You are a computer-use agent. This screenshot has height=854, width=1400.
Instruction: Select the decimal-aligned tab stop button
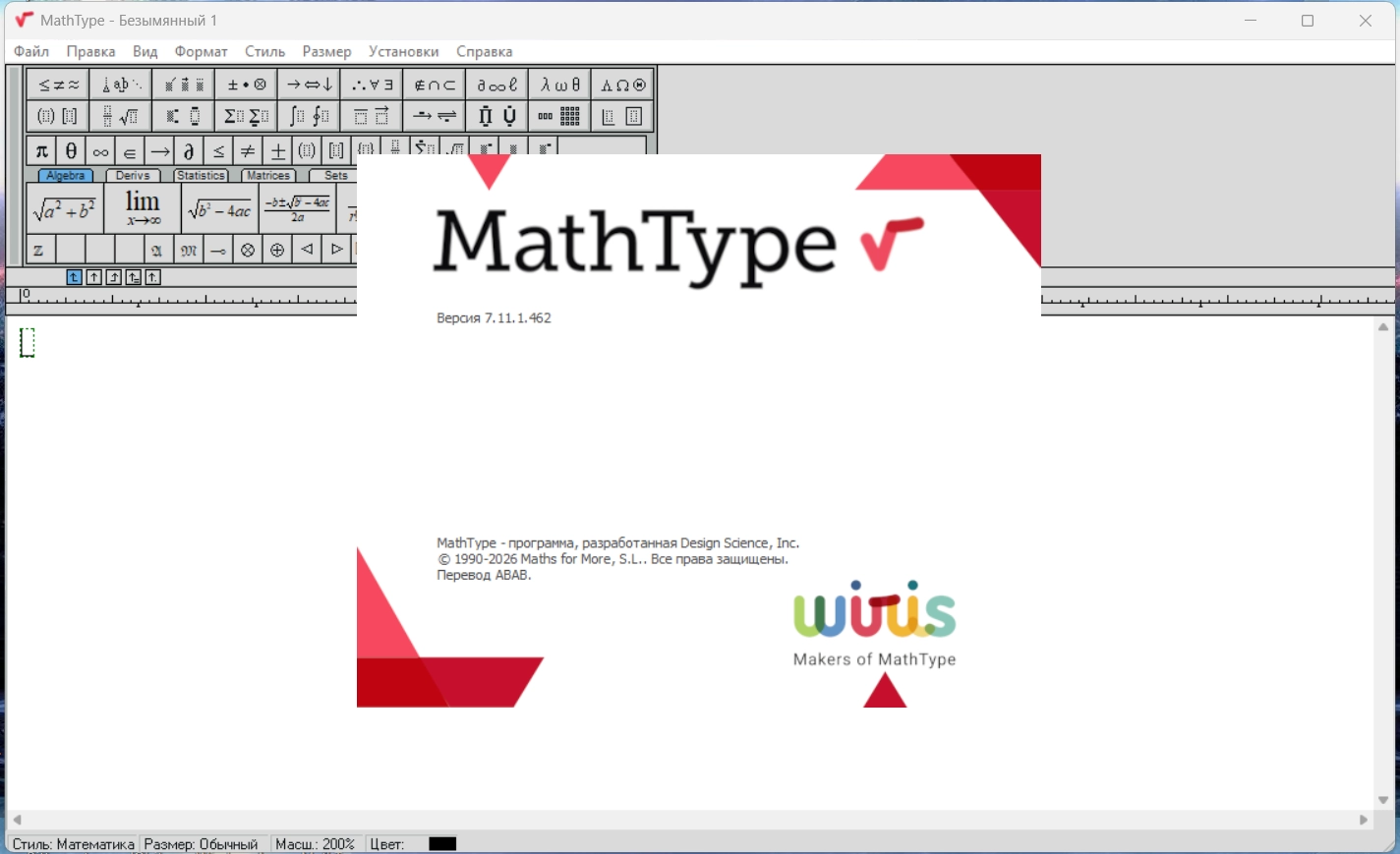point(153,277)
